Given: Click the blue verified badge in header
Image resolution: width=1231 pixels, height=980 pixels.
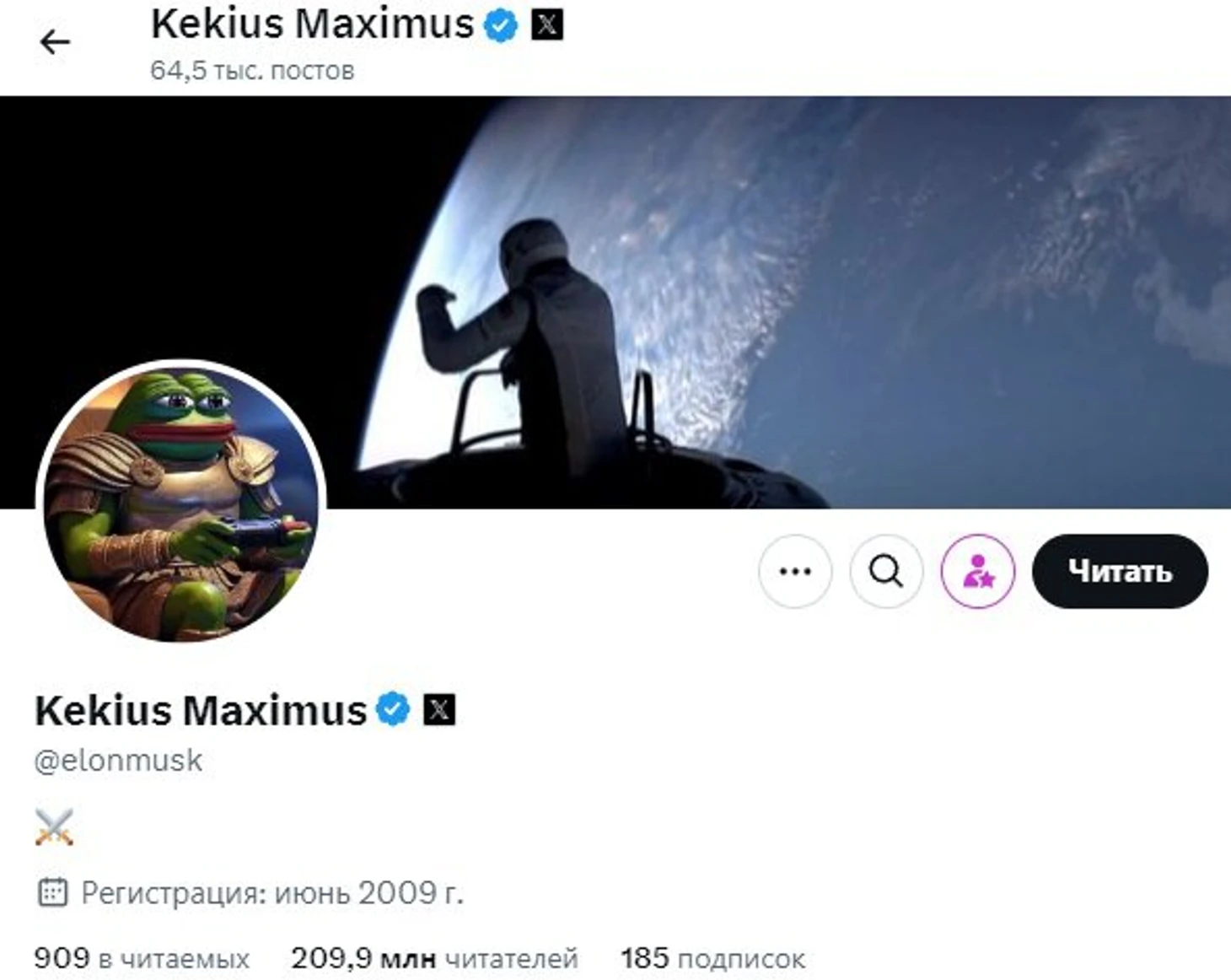Looking at the screenshot, I should 501,24.
